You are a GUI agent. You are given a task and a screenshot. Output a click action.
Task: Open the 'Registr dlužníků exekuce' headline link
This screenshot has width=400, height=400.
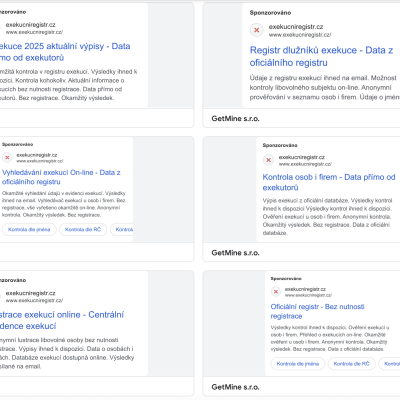click(x=321, y=56)
